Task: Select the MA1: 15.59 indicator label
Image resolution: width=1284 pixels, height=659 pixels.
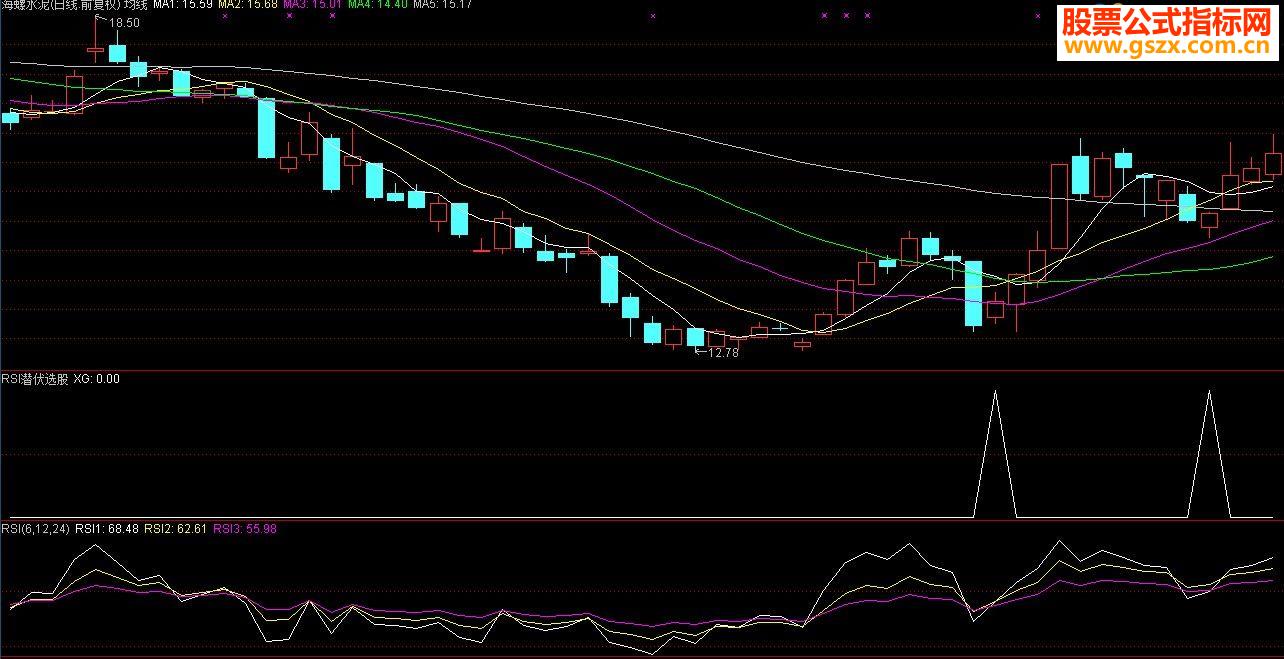Action: point(182,5)
